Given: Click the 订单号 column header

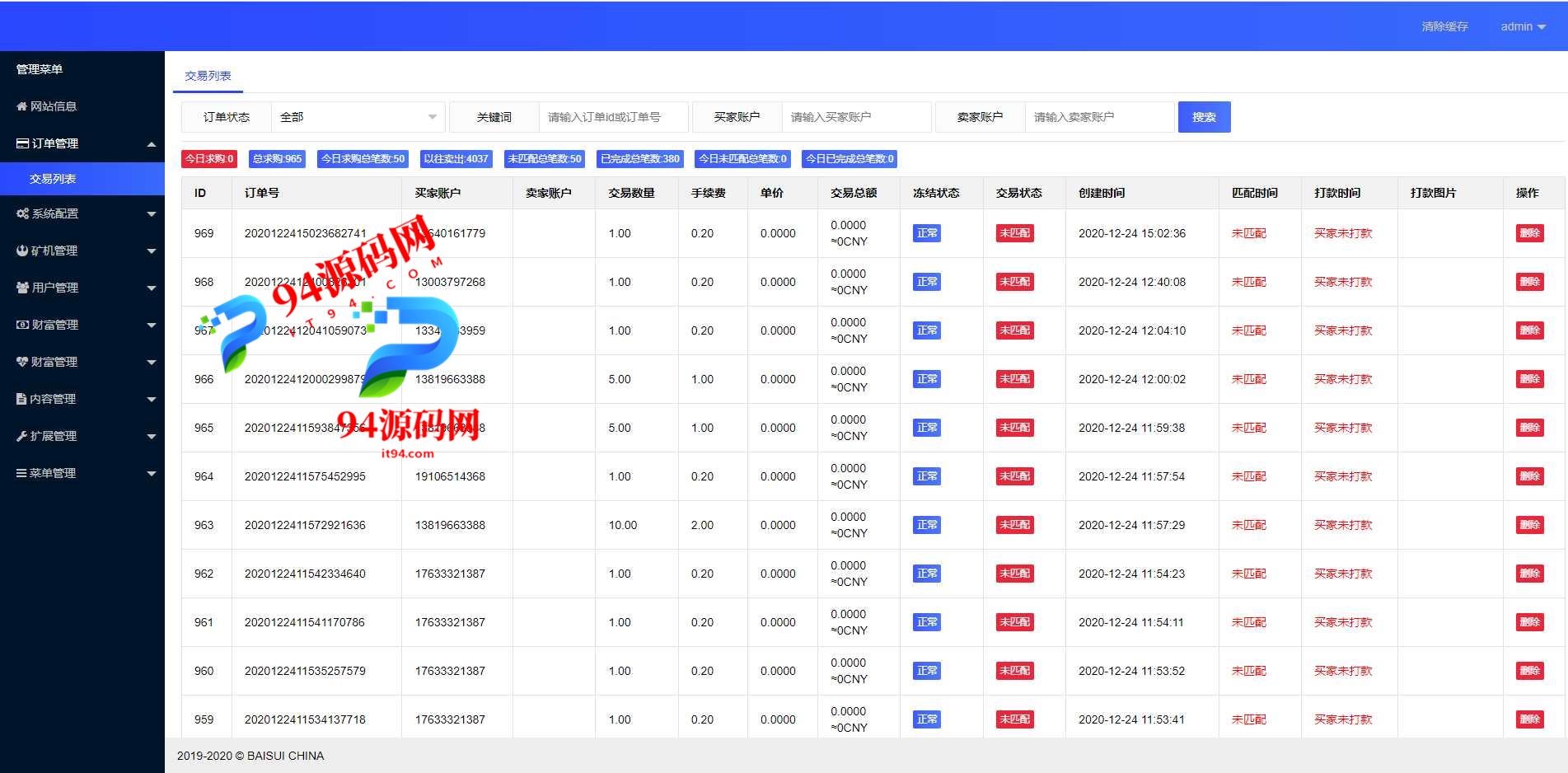Looking at the screenshot, I should pos(262,193).
